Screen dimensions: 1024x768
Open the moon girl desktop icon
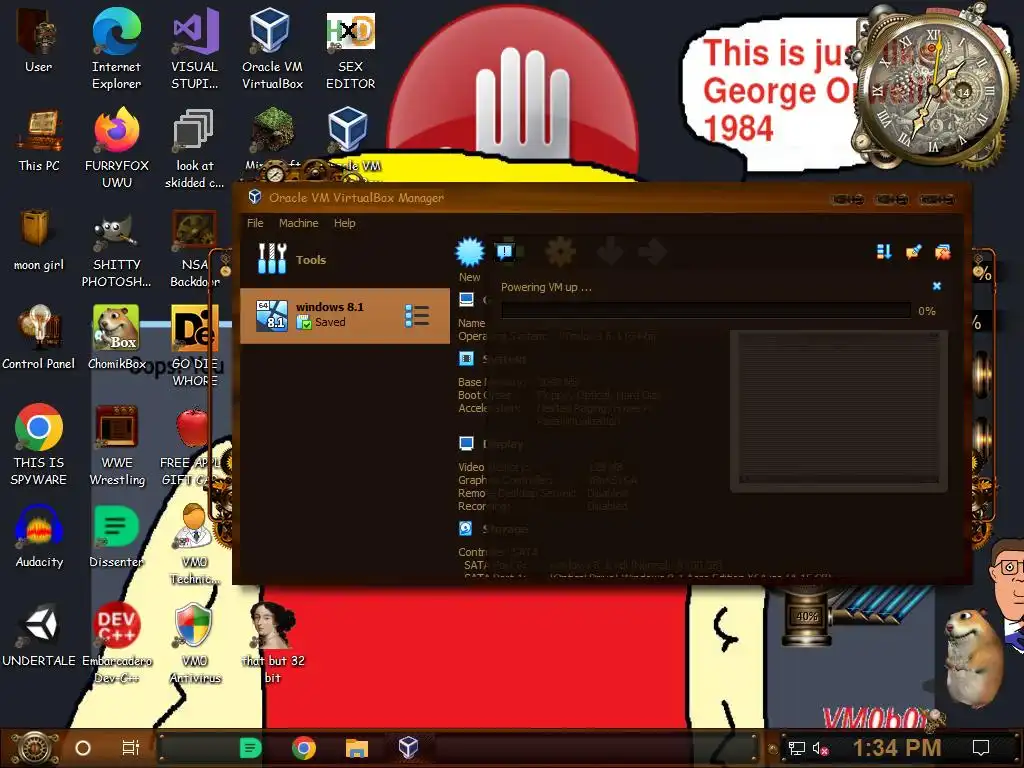(x=39, y=240)
